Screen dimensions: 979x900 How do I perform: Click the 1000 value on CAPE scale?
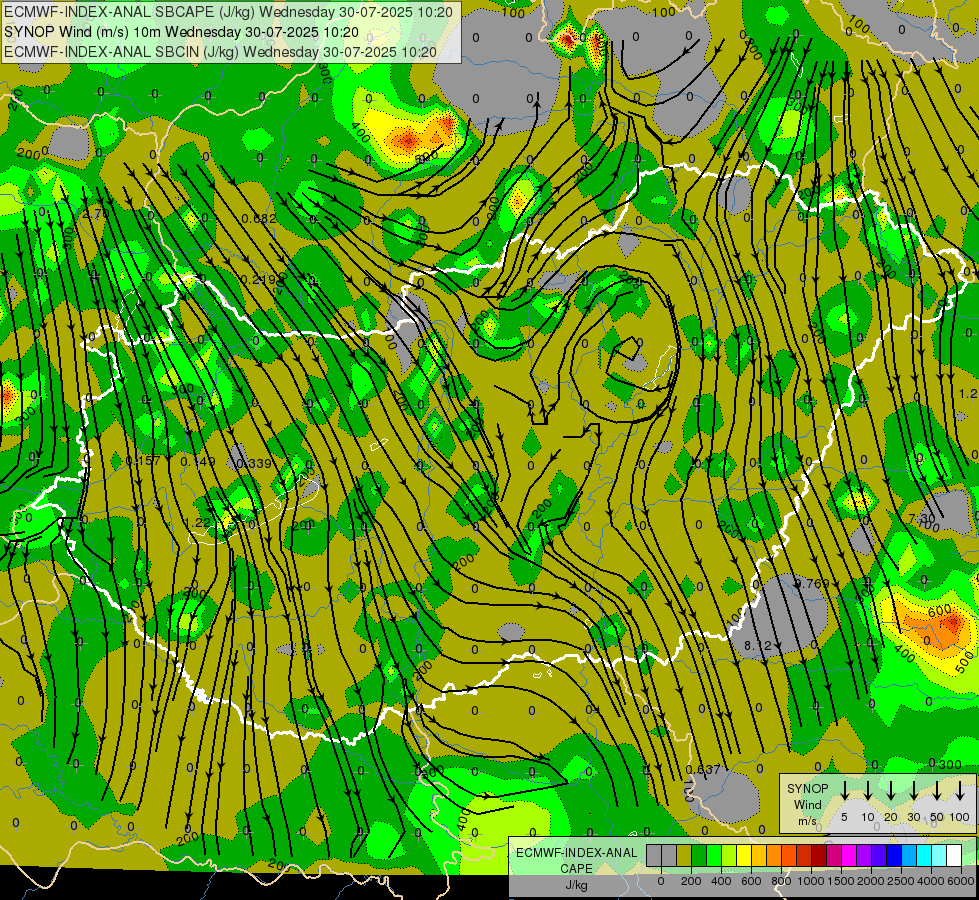811,881
